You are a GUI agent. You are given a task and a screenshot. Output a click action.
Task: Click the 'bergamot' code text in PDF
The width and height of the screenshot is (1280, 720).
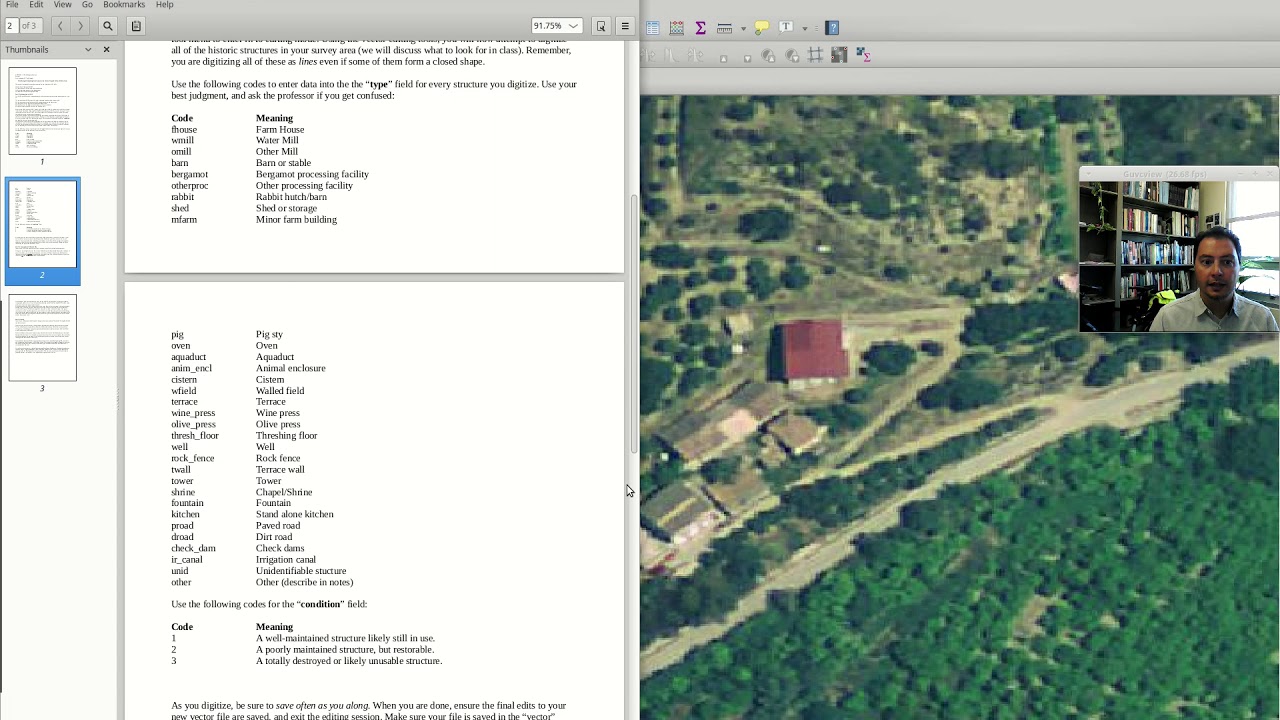pos(189,174)
